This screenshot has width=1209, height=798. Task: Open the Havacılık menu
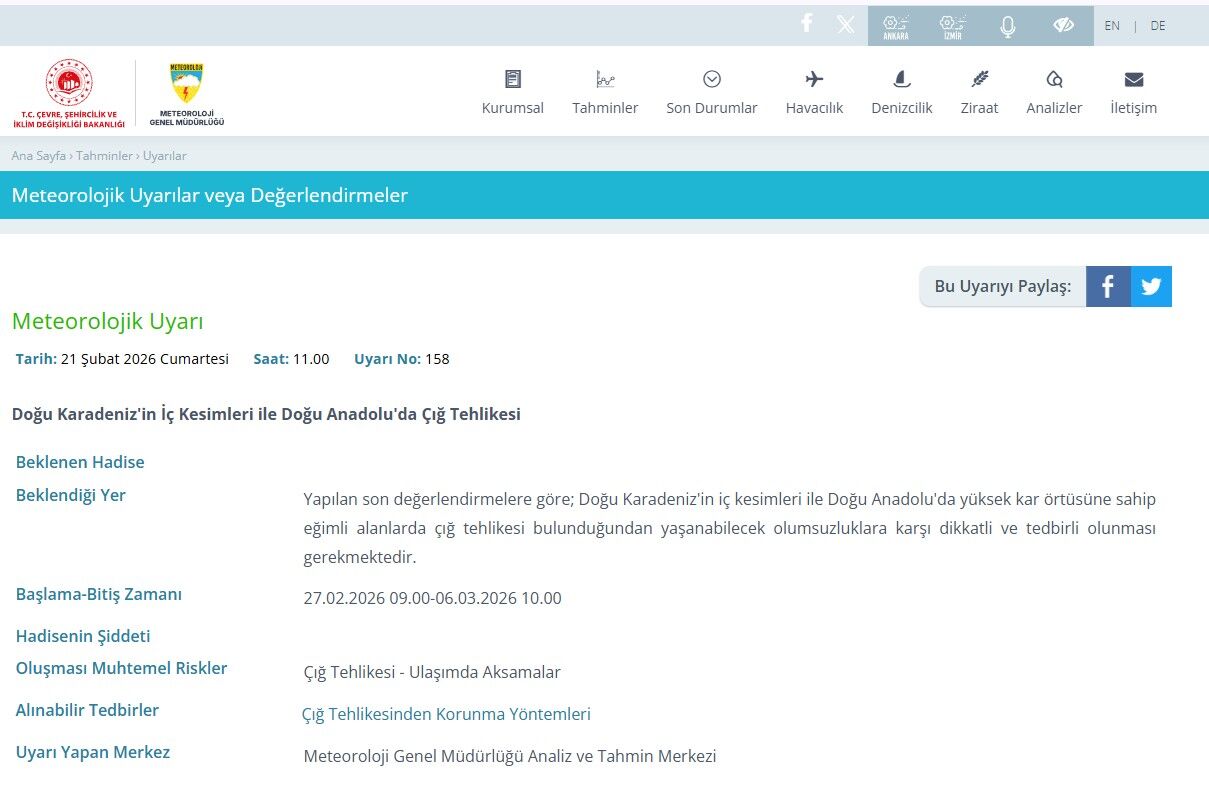814,92
